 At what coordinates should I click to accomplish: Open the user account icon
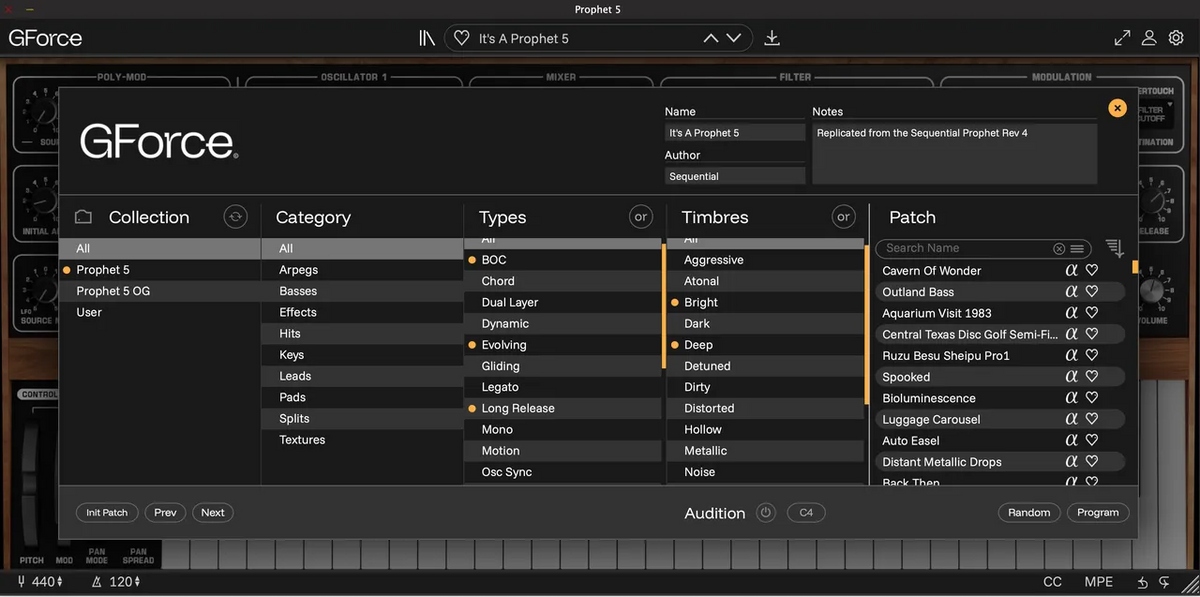coord(1149,38)
